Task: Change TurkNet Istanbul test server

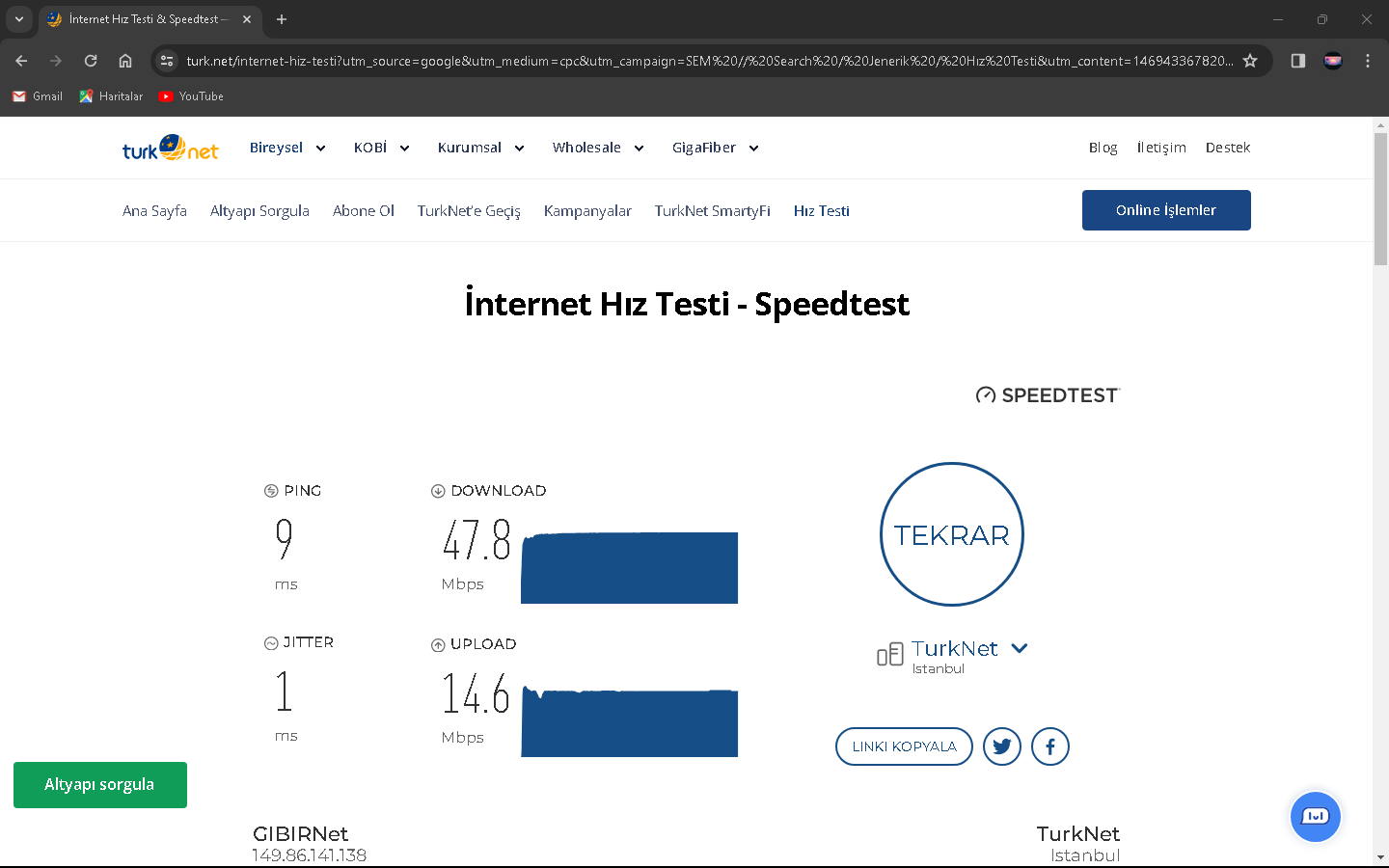Action: tap(1019, 648)
